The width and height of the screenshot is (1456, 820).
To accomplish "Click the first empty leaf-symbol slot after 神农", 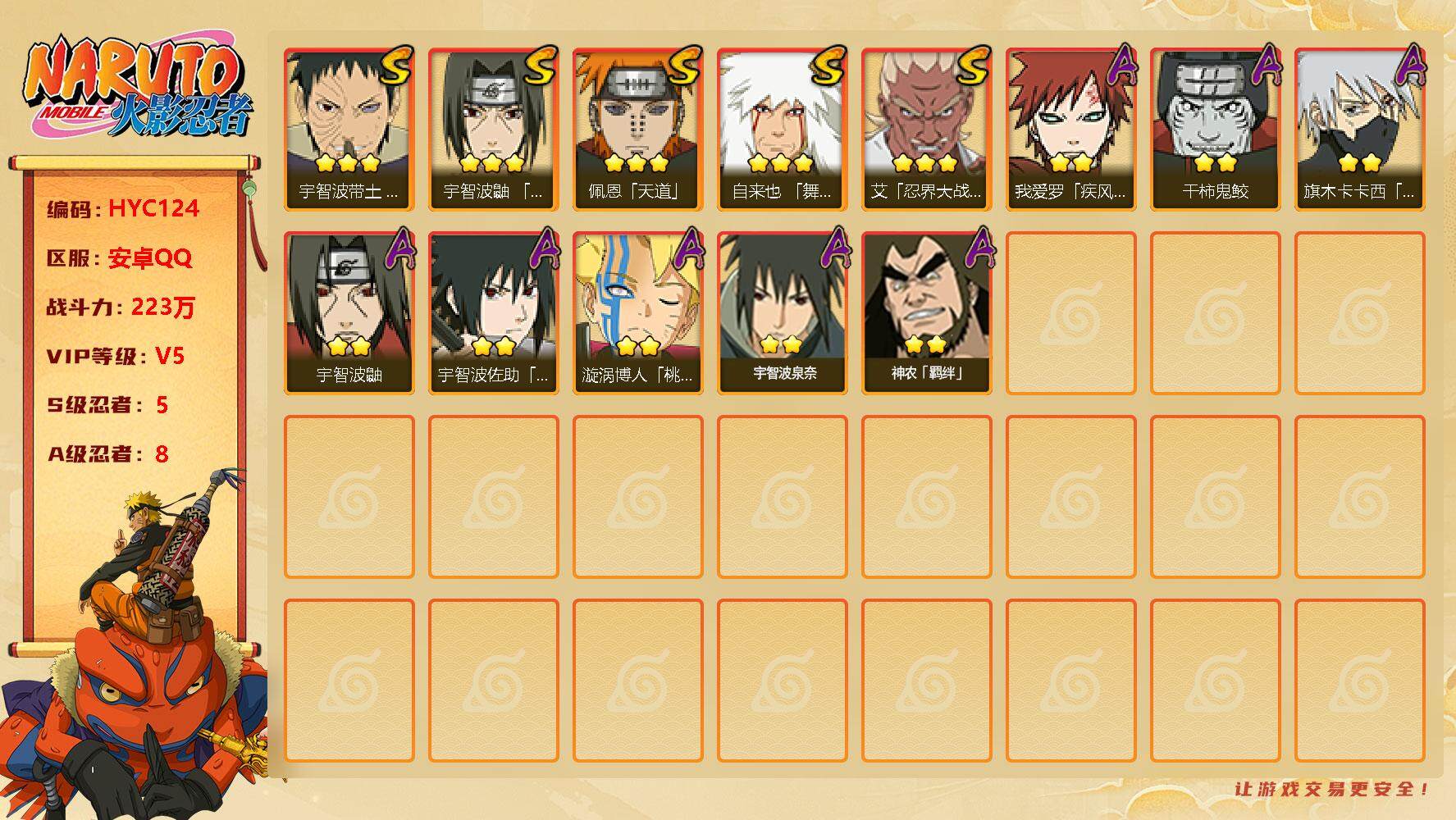I will [x=1070, y=313].
